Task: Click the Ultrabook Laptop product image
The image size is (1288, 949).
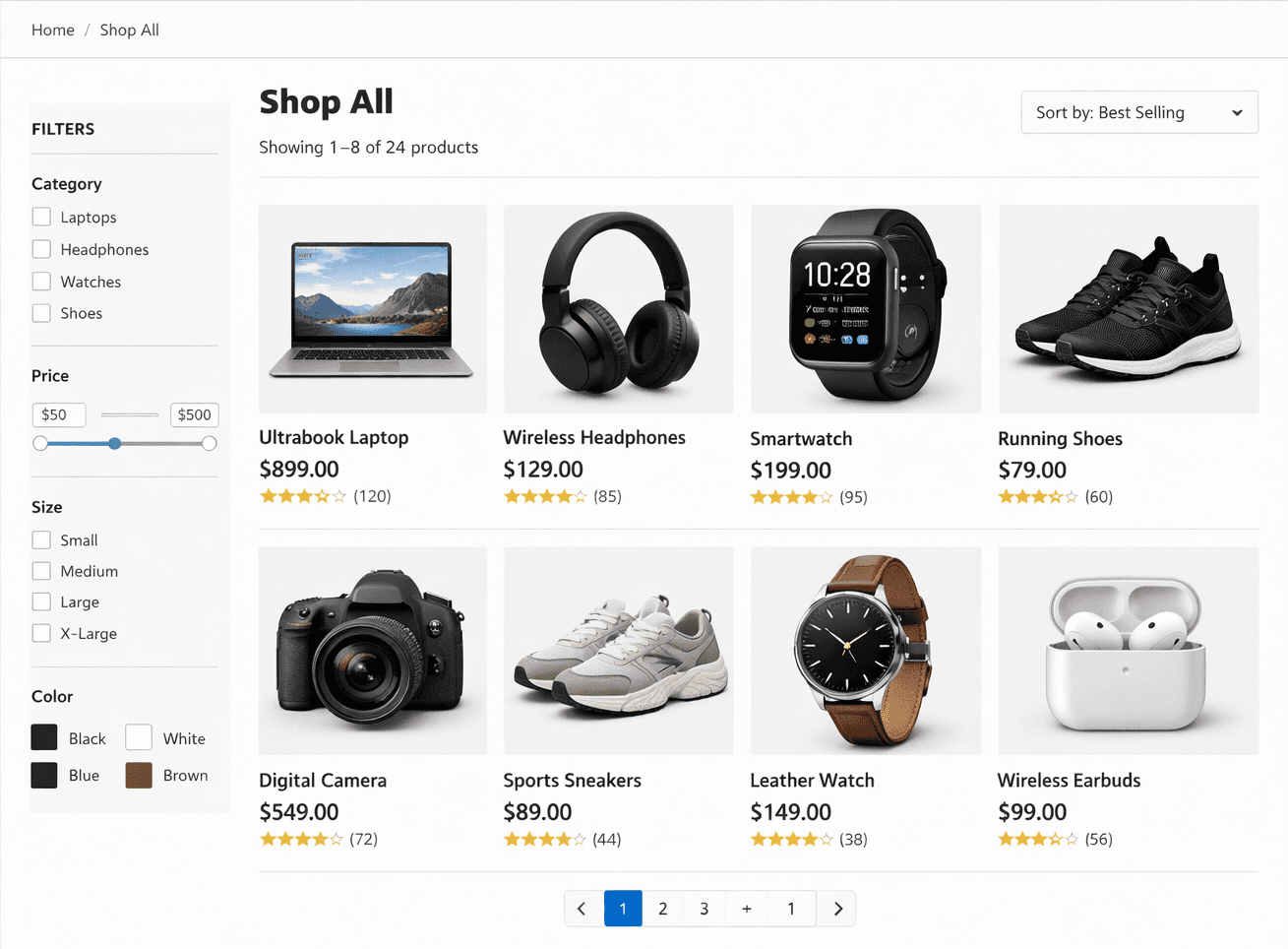Action: click(x=372, y=308)
